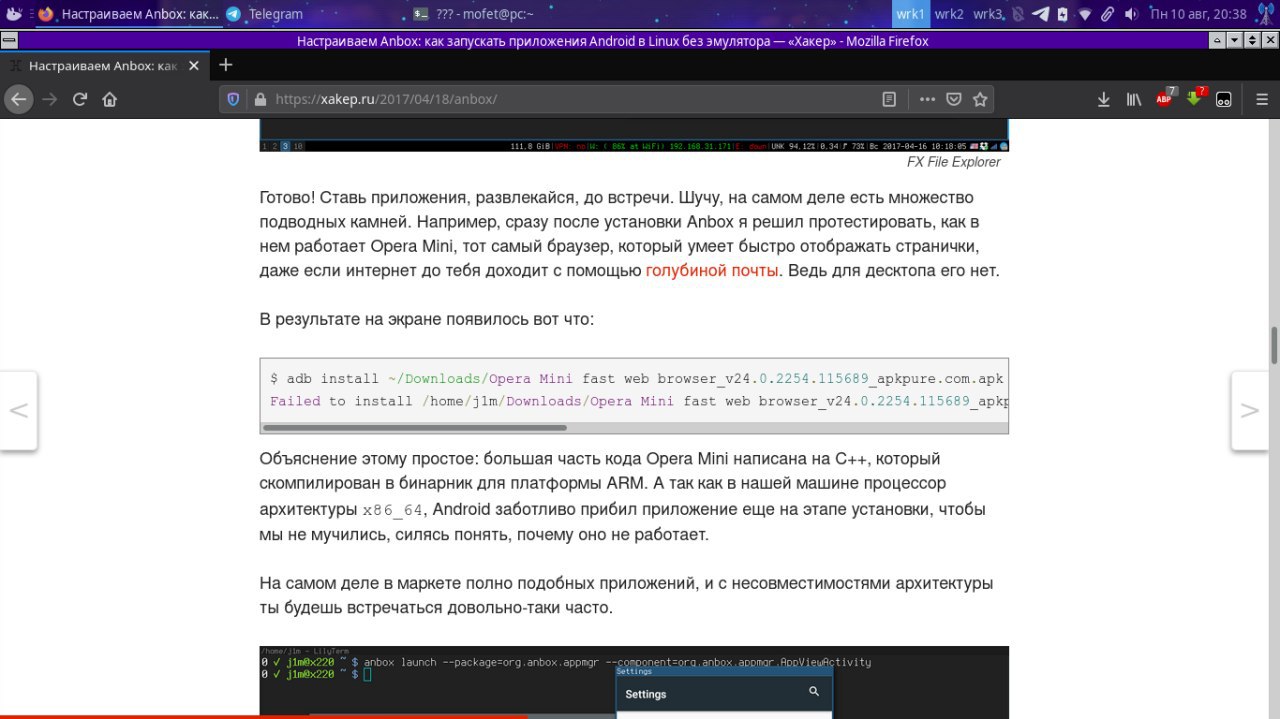Open the clock calendar 'Пн 10 авг, 20:38'

point(1198,14)
